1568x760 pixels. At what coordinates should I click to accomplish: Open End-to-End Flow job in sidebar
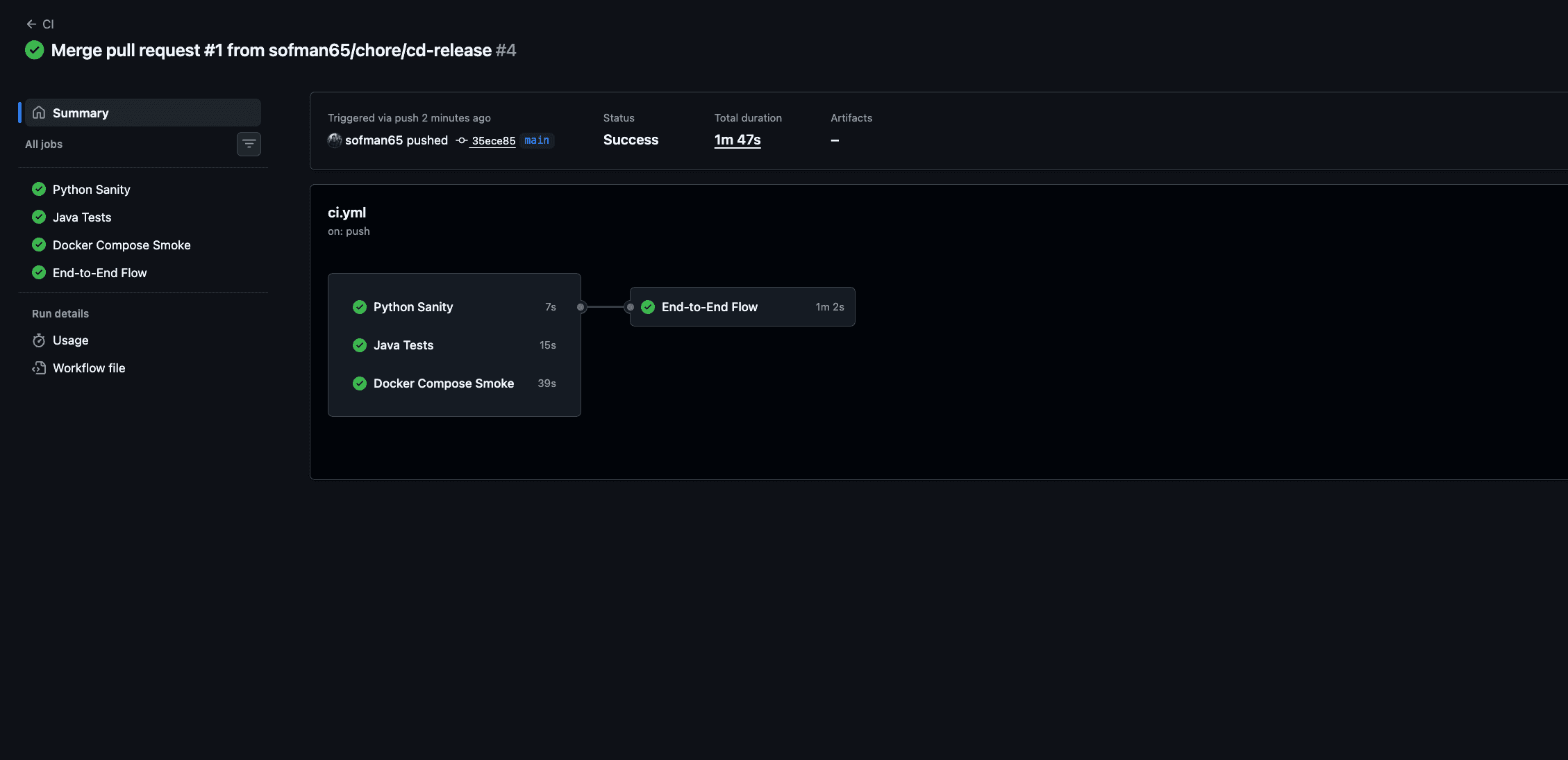click(x=100, y=273)
